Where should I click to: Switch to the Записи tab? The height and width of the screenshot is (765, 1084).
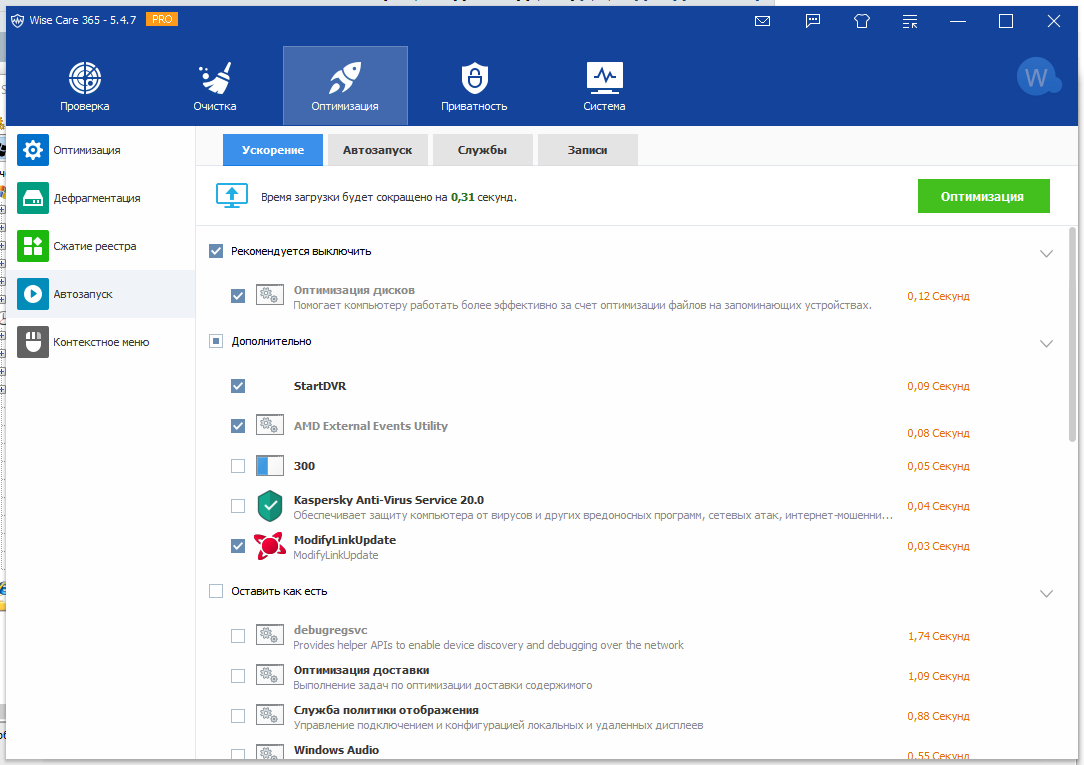click(588, 150)
